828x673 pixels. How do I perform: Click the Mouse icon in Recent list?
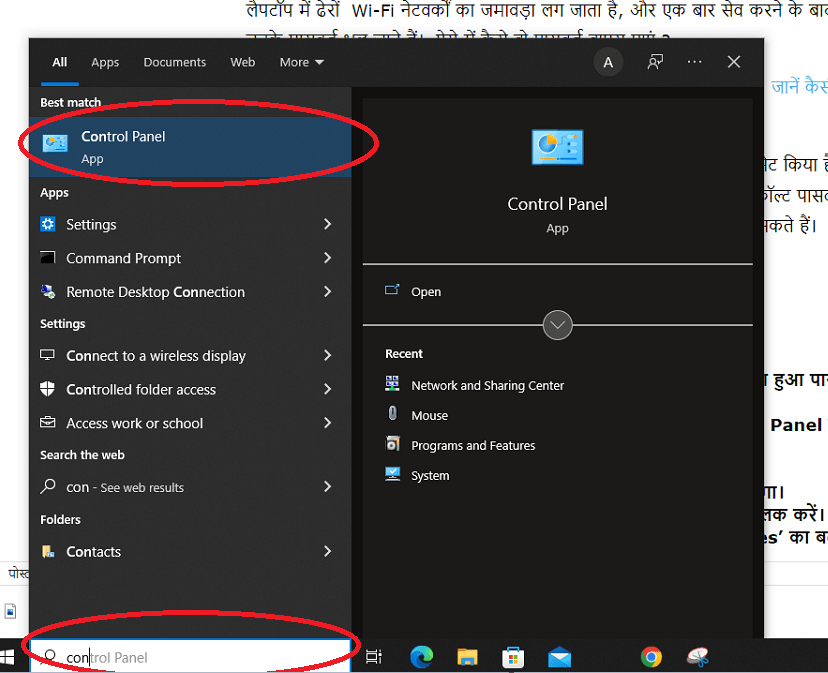[392, 413]
